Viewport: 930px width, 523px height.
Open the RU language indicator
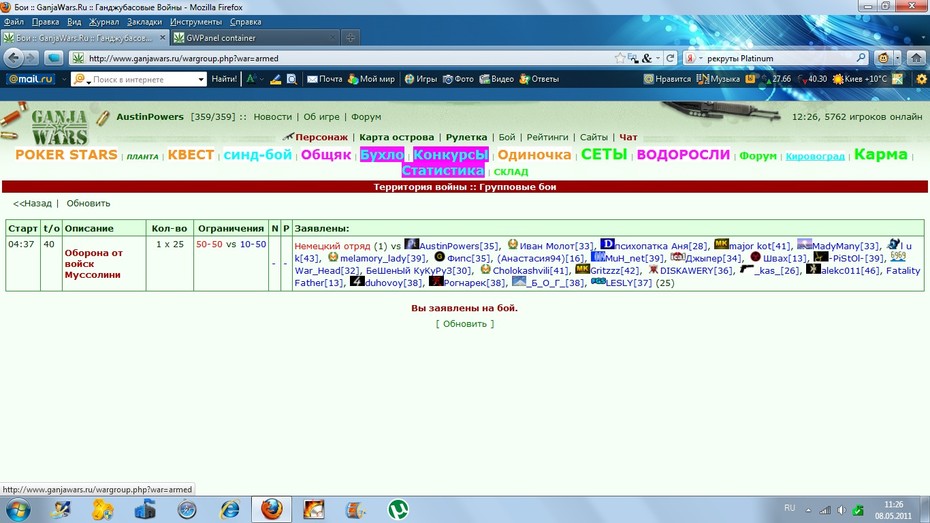(x=789, y=508)
